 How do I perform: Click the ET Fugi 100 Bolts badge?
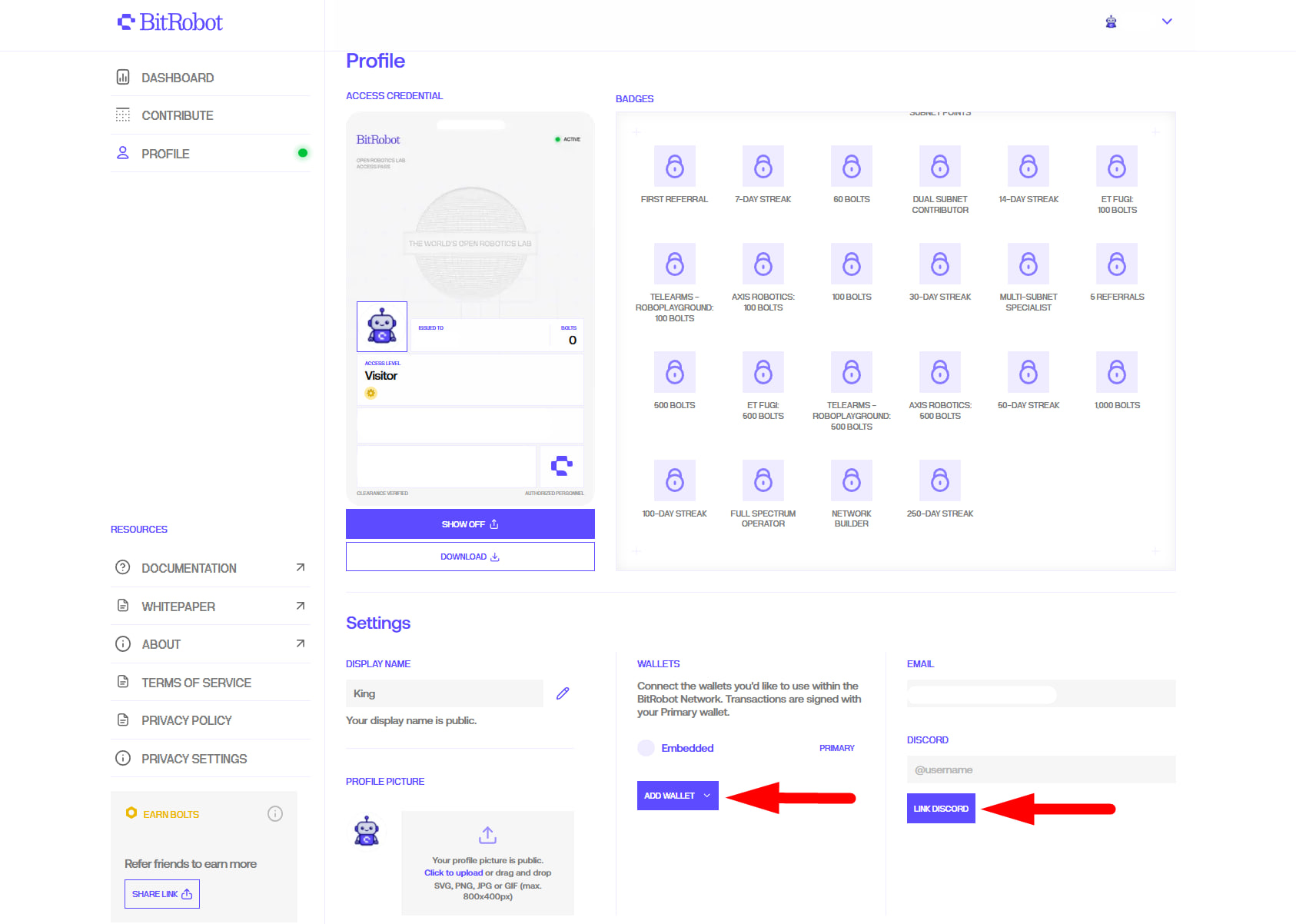coord(1117,166)
